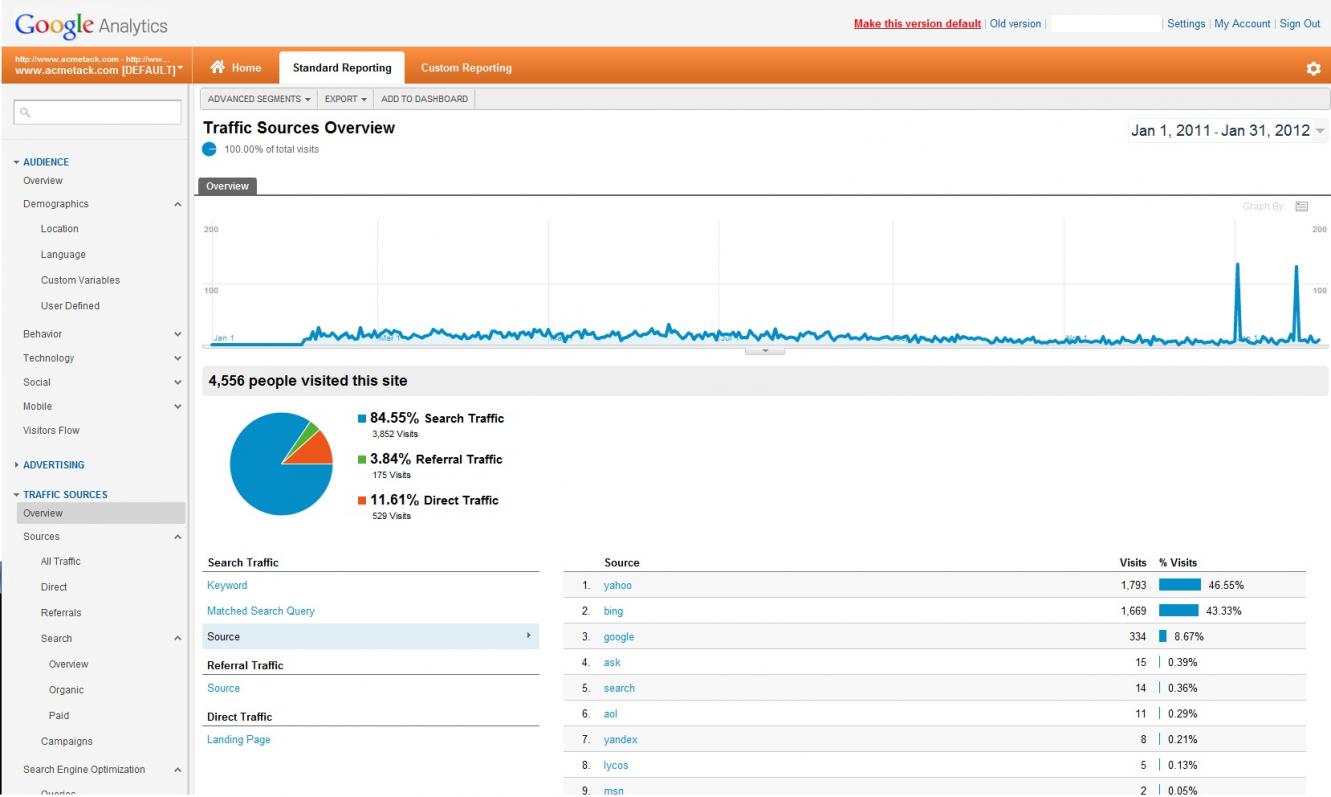Click the lycos source link
The width and height of the screenshot is (1331, 797).
coord(616,766)
